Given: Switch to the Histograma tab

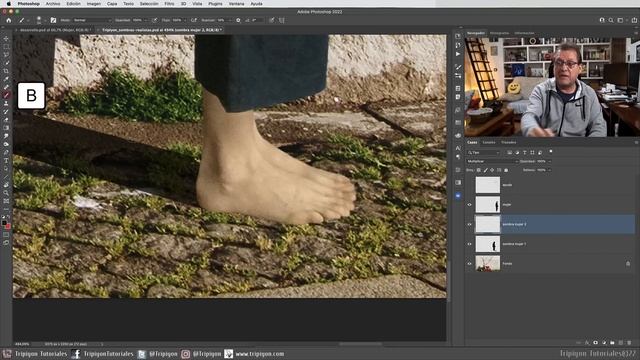Looking at the screenshot, I should coord(500,33).
